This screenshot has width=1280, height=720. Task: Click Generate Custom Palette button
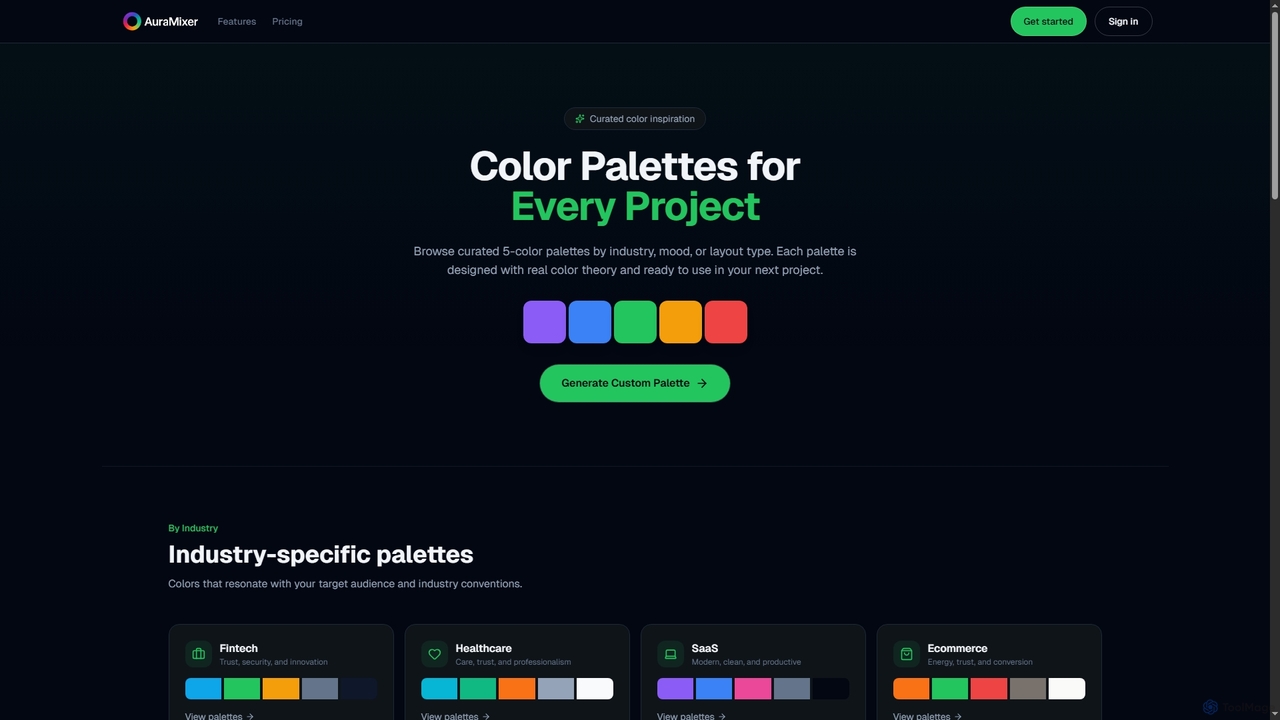[x=635, y=383]
